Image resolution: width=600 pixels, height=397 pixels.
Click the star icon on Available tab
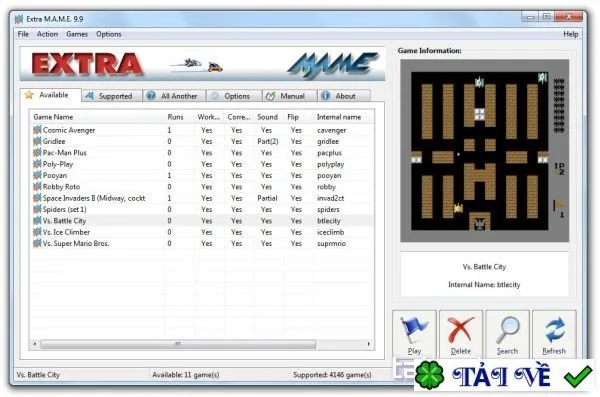[29, 95]
